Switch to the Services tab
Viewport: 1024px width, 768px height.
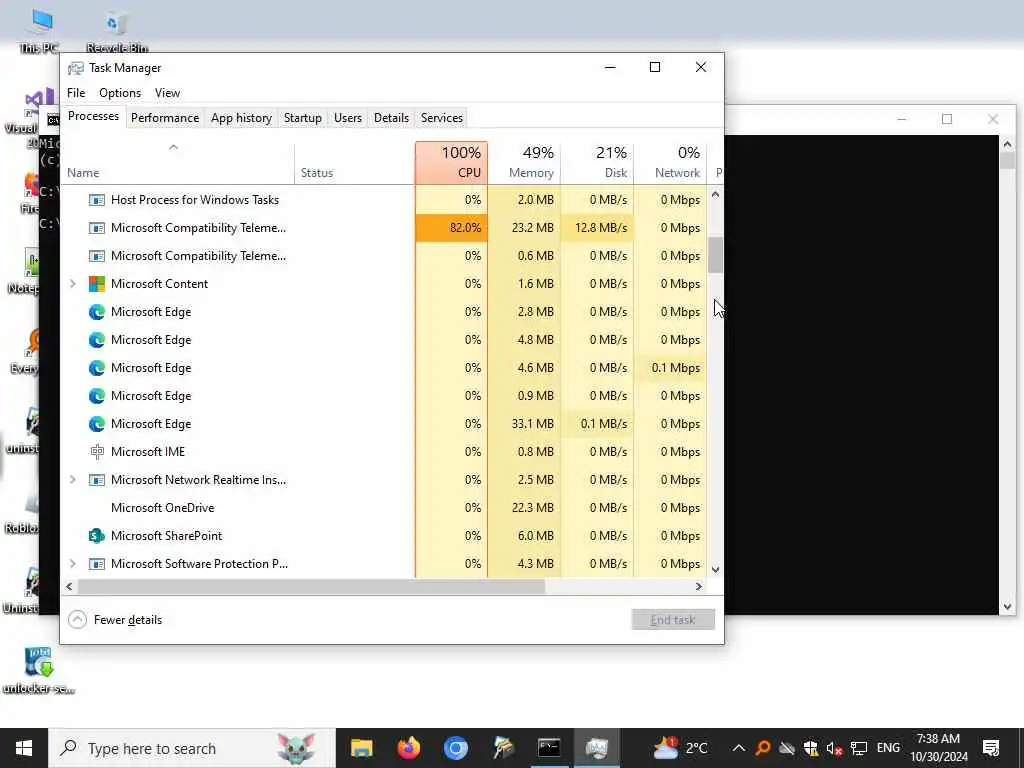[441, 118]
